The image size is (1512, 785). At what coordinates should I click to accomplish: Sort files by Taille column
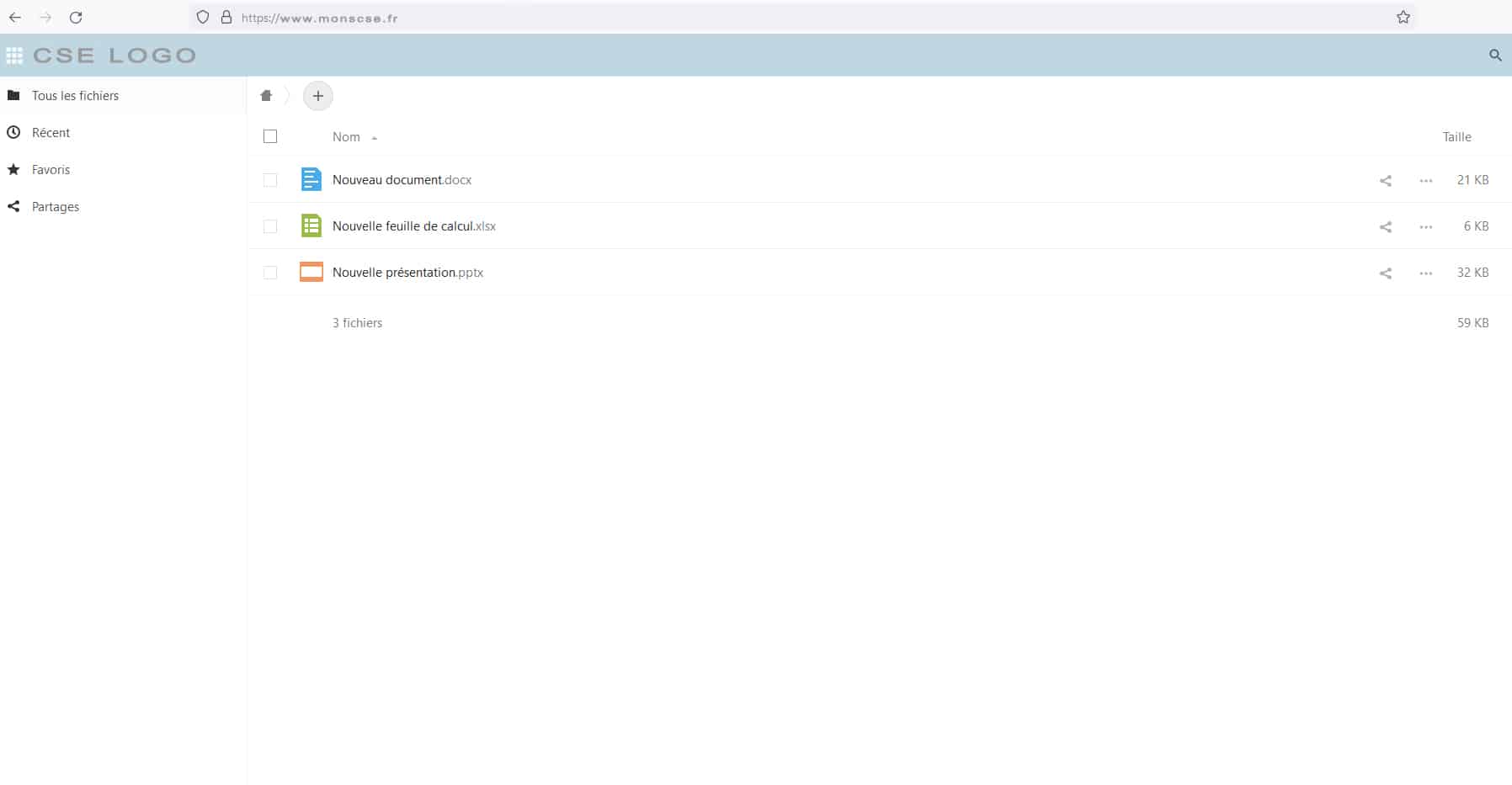[x=1456, y=137]
